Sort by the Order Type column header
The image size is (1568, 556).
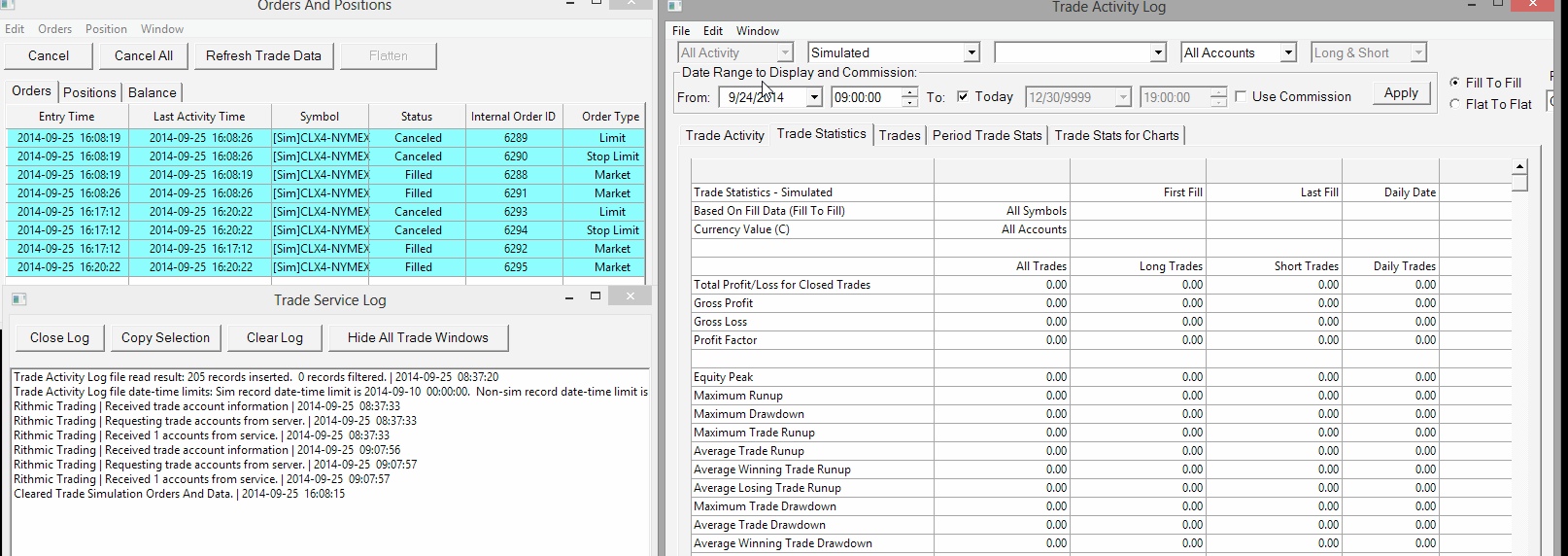604,117
